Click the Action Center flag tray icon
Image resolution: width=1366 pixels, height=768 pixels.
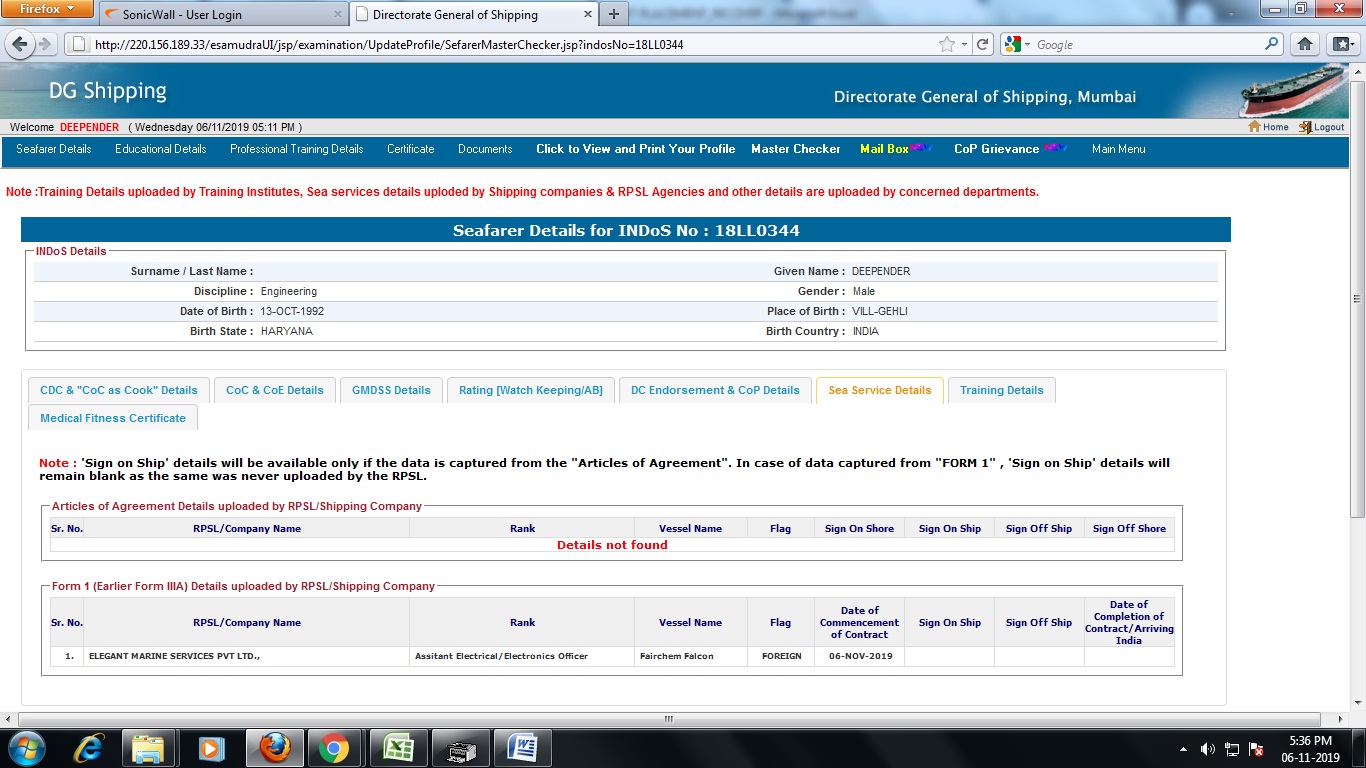pos(1257,749)
